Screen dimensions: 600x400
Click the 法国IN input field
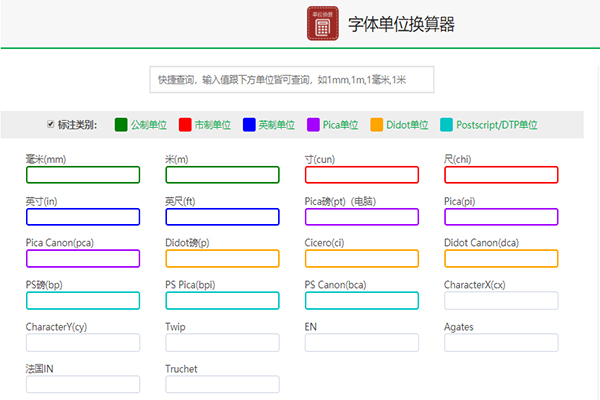(83, 384)
